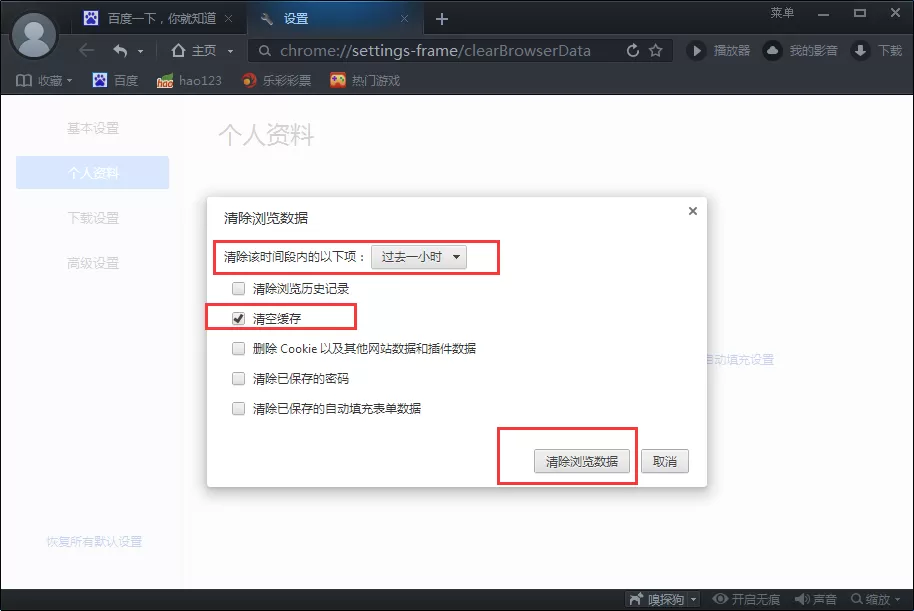
Task: Select 高级设置 in the sidebar
Action: coord(93,264)
